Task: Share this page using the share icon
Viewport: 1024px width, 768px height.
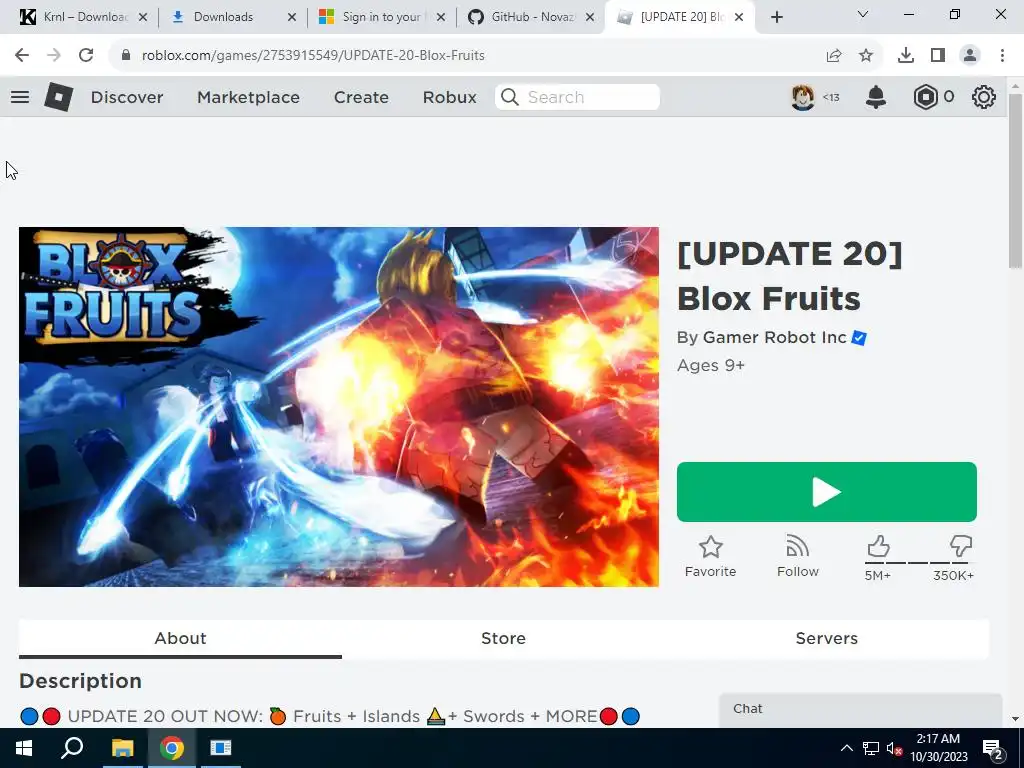Action: coord(834,56)
